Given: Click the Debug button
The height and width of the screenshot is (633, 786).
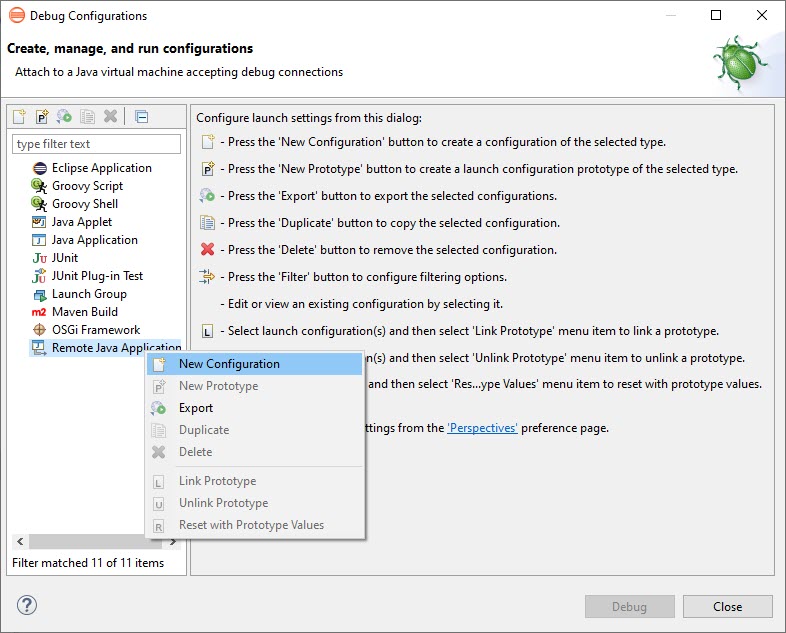Looking at the screenshot, I should (630, 607).
